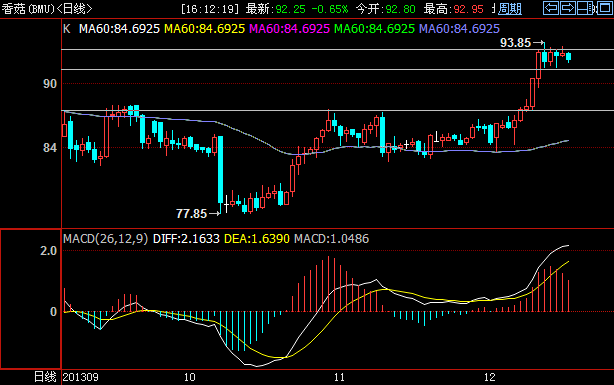Click the right arrow navigation icon

pyautogui.click(x=567, y=8)
